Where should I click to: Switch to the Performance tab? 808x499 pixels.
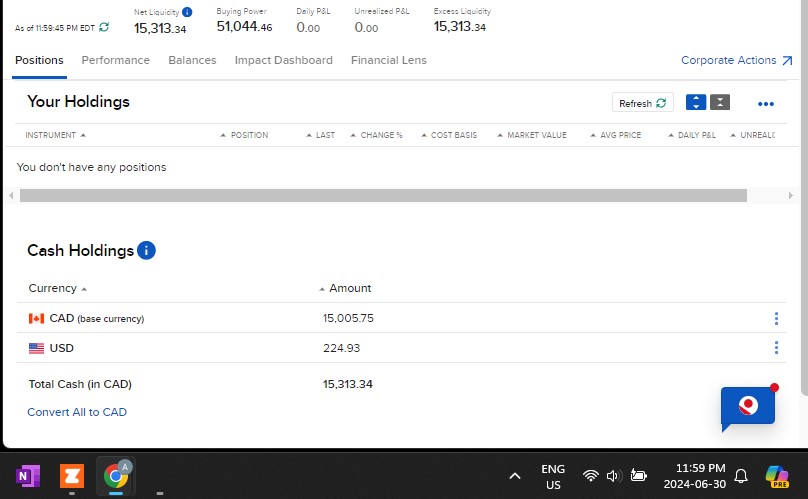(116, 60)
